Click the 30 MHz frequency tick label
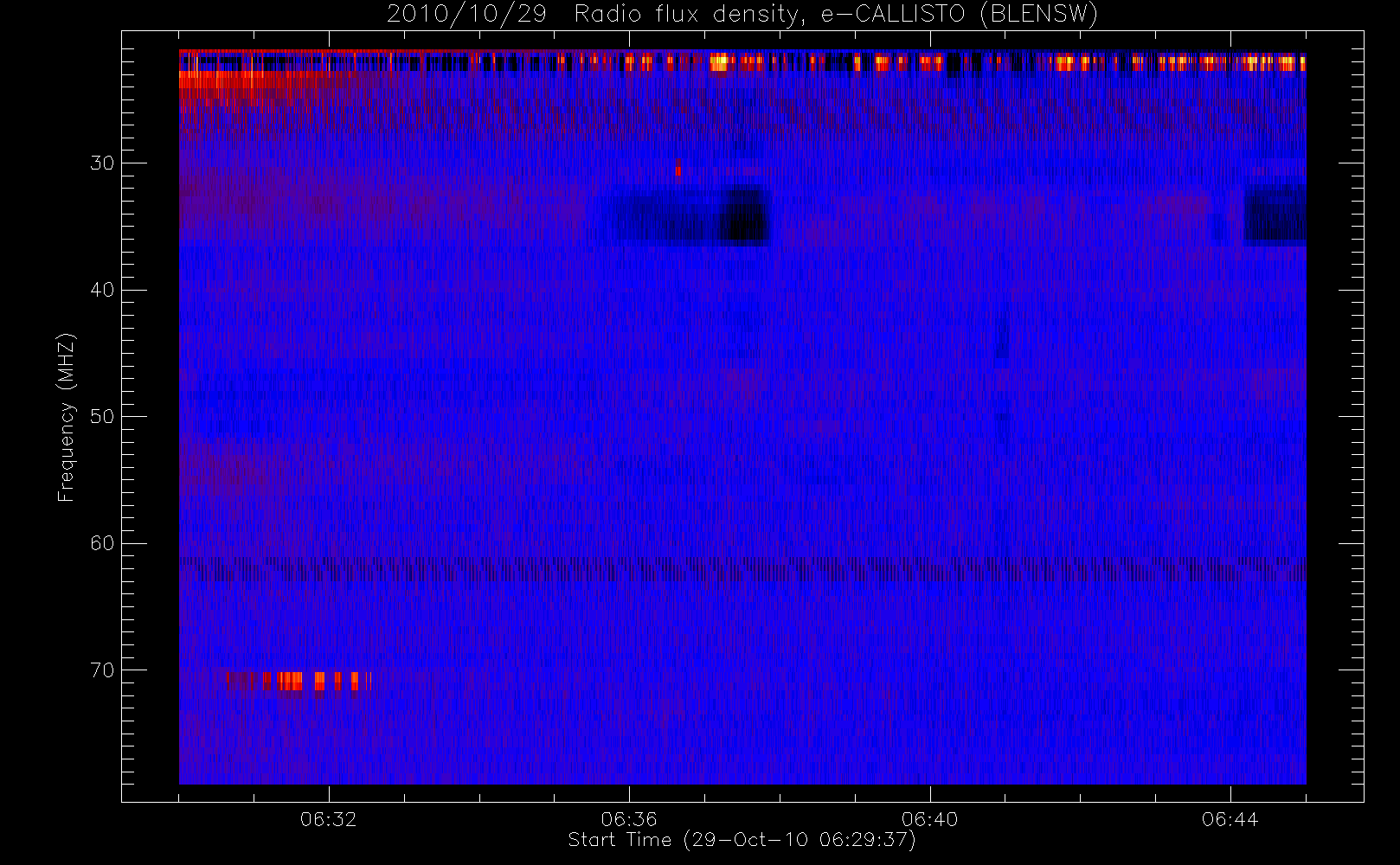The image size is (1400, 865). point(102,163)
